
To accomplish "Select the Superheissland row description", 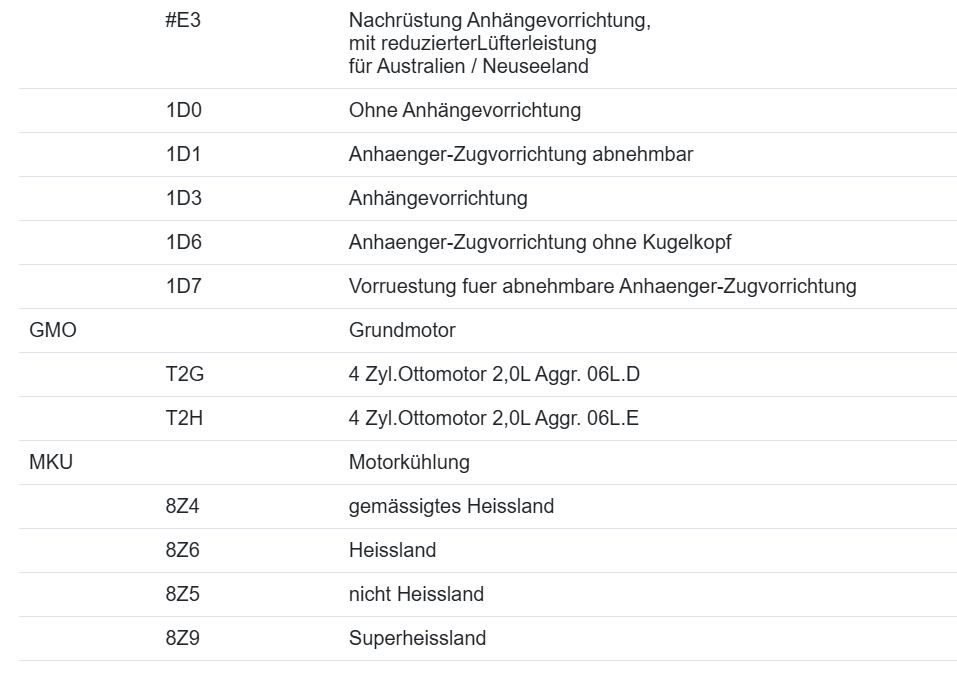I will point(417,639).
